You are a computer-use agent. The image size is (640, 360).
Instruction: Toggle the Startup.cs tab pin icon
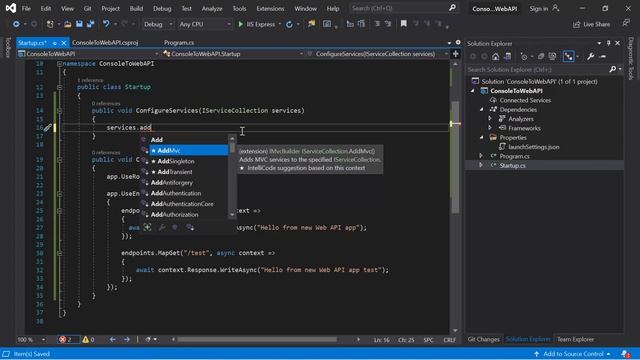point(55,43)
